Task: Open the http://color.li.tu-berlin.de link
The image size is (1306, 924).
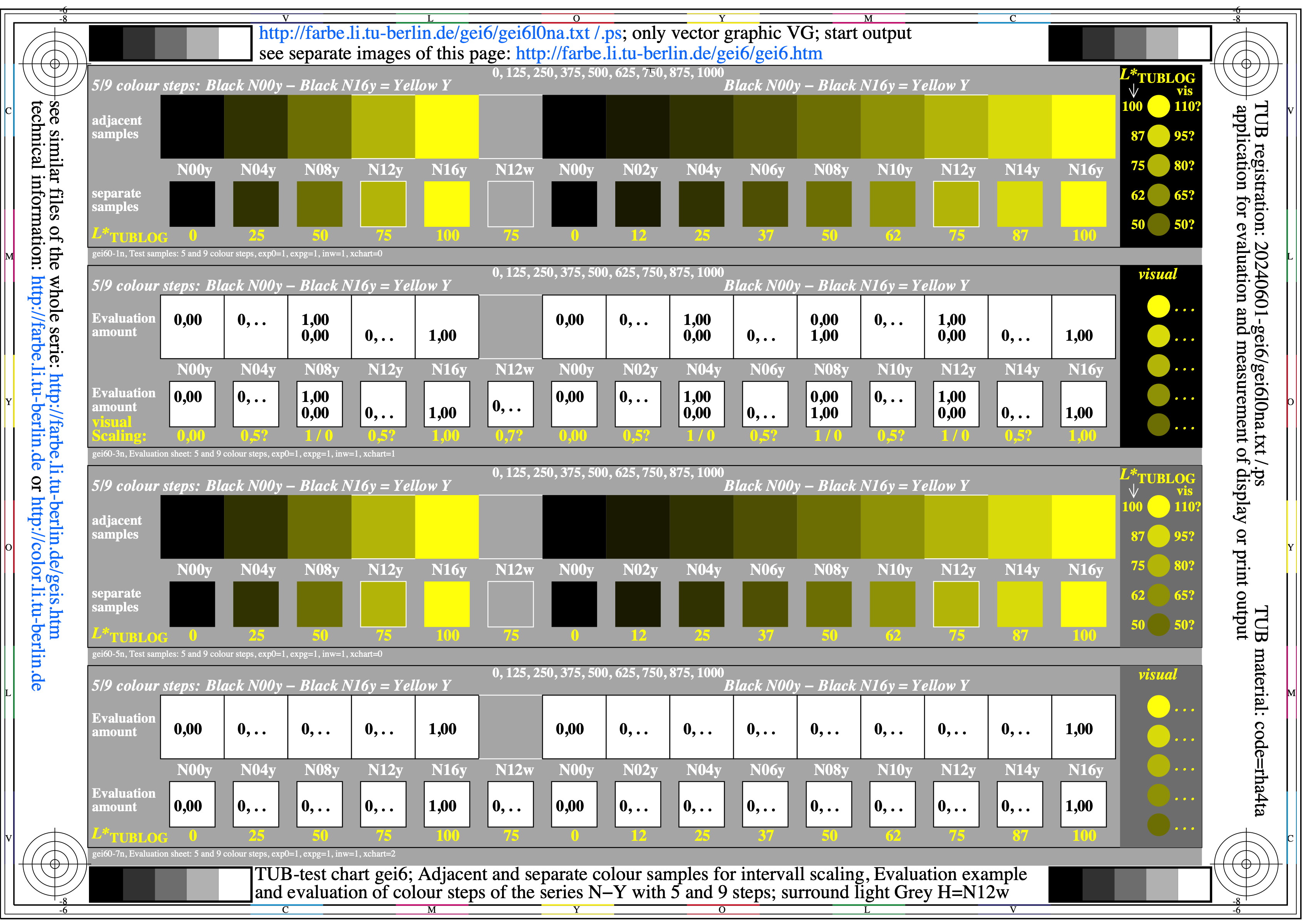Action: coord(37,593)
